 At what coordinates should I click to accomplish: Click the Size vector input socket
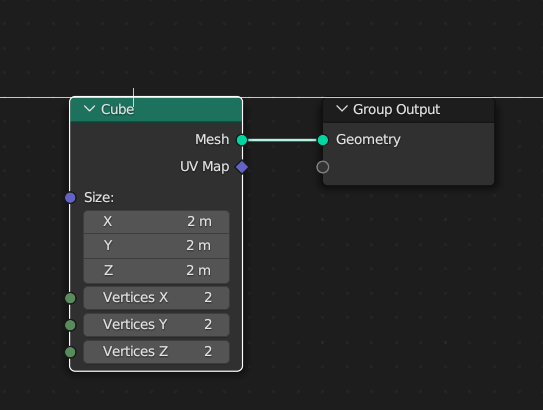click(x=70, y=197)
